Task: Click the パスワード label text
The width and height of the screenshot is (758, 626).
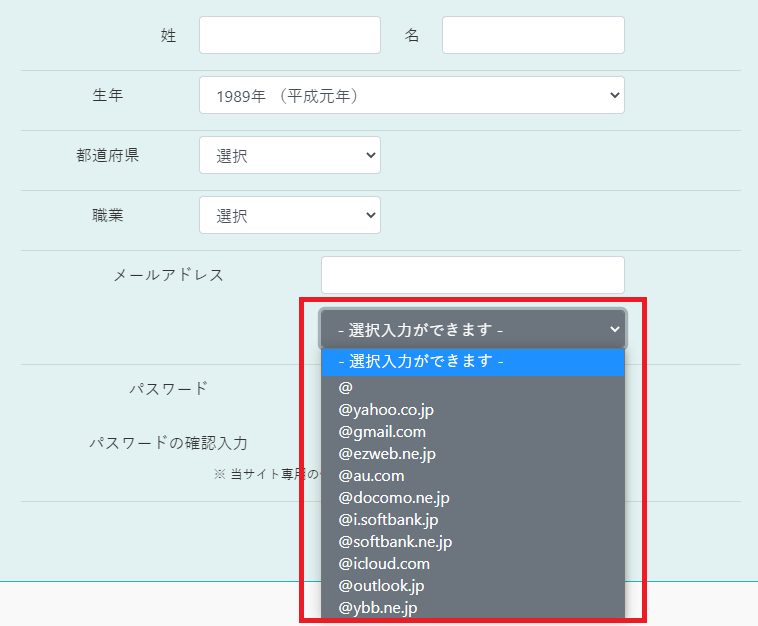Action: point(168,389)
